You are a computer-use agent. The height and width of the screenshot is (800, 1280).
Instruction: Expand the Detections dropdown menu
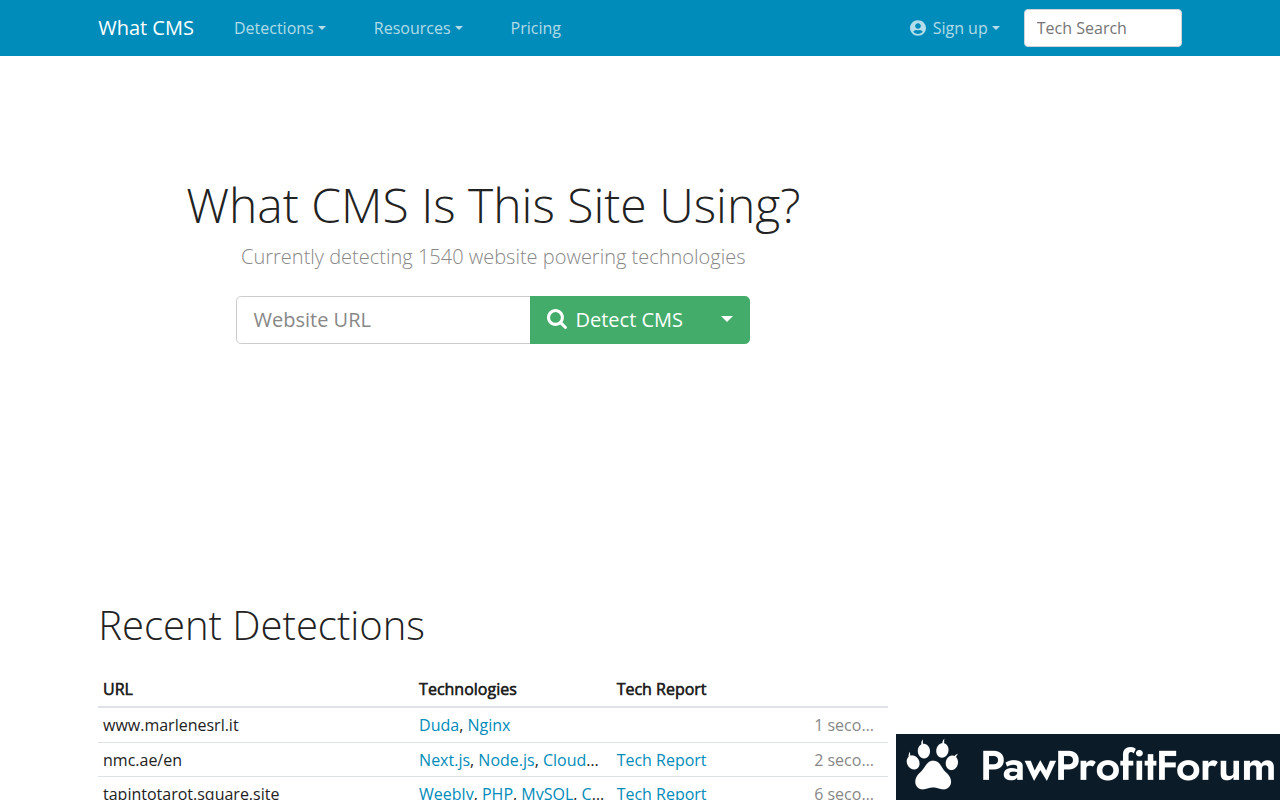[x=280, y=28]
